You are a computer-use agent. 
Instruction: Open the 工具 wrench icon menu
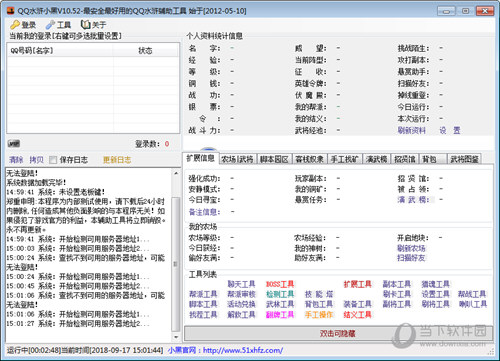tap(58, 25)
